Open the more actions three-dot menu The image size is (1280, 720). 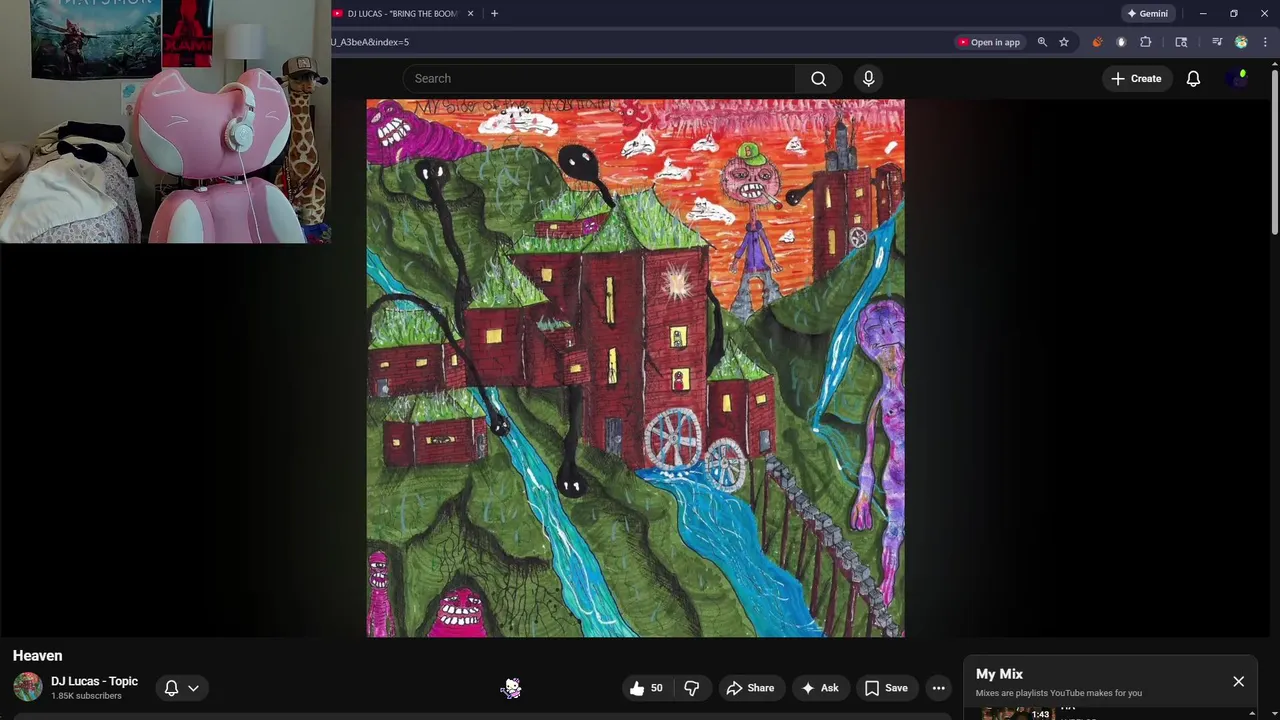pos(938,688)
